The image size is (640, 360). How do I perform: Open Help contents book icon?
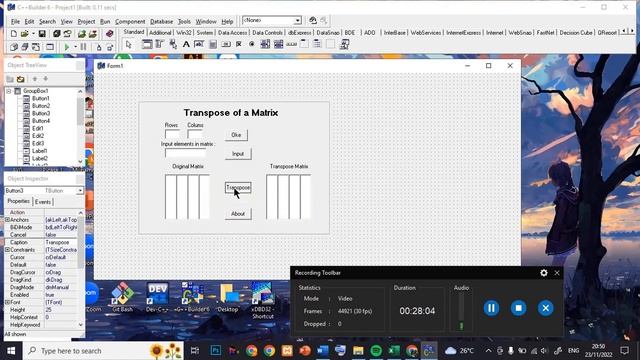(109, 33)
